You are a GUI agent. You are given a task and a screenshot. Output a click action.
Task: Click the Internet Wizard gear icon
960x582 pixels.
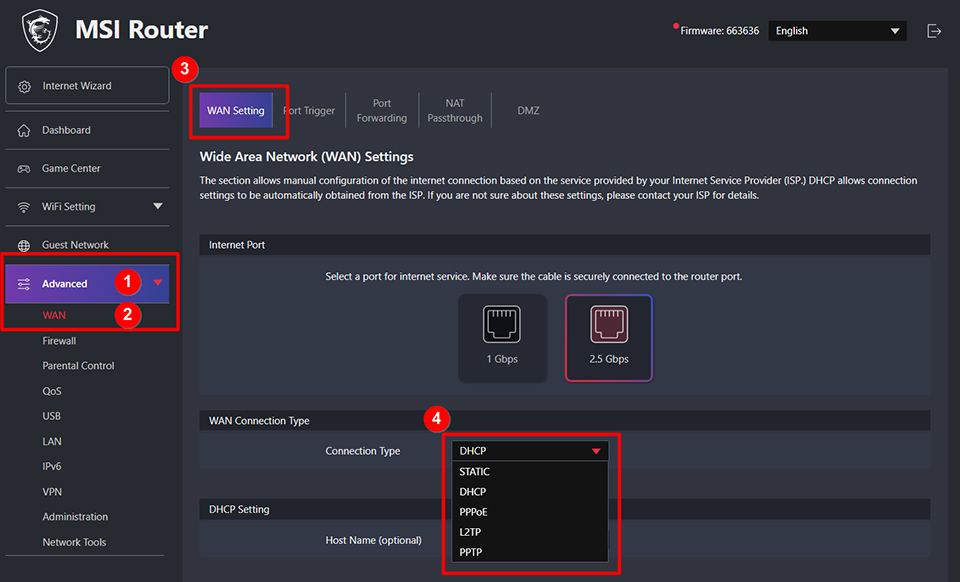[24, 86]
